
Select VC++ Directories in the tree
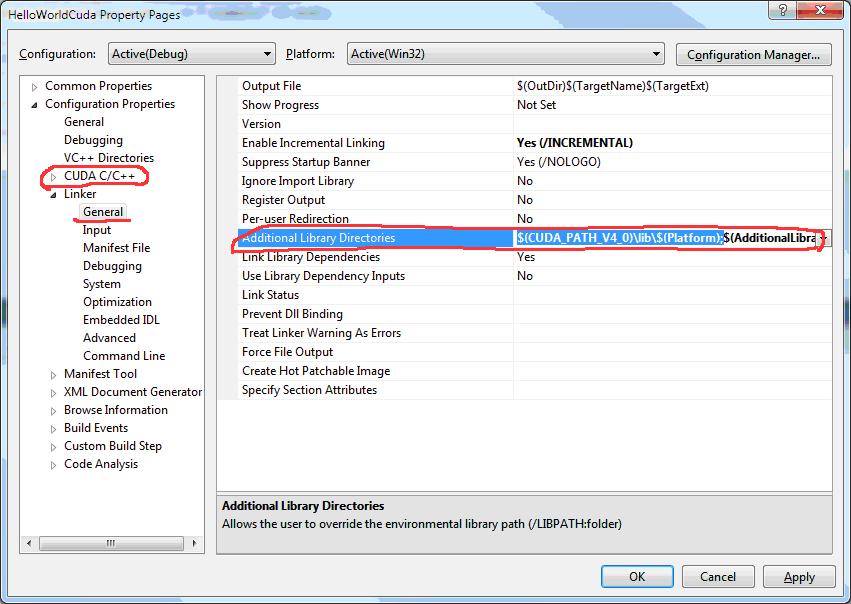tap(109, 158)
